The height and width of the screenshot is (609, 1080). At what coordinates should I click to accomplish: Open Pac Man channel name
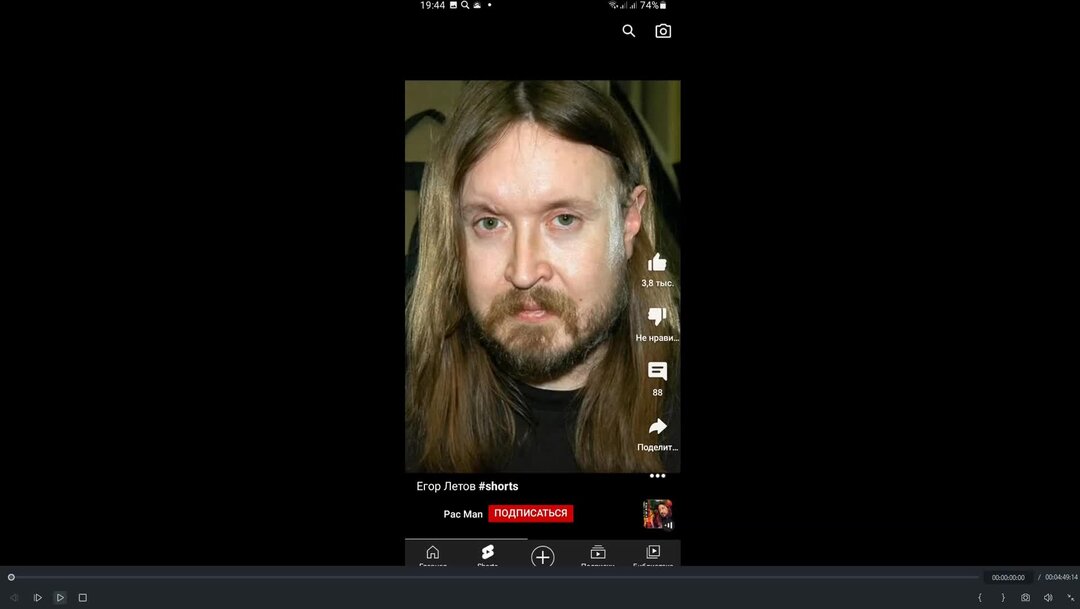point(463,514)
